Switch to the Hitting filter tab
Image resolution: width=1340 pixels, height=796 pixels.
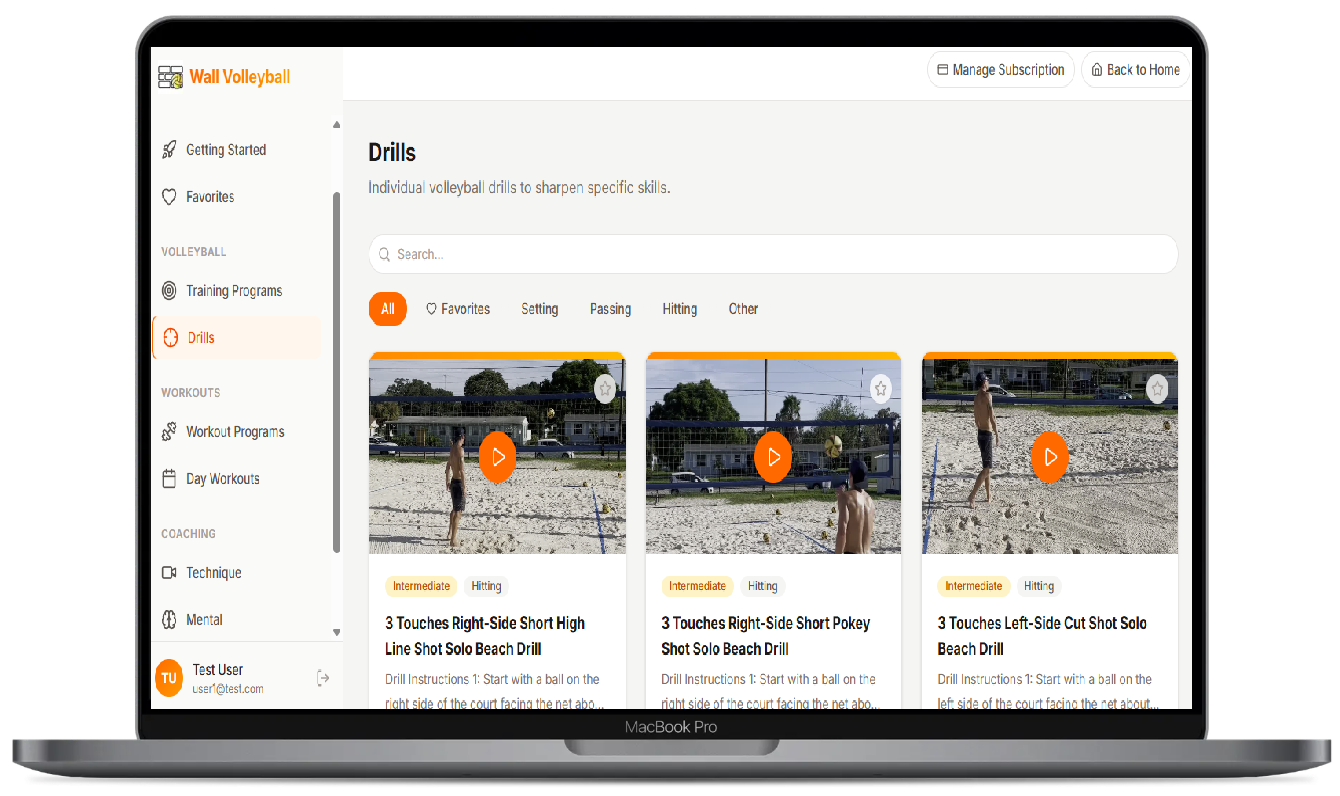(x=679, y=309)
